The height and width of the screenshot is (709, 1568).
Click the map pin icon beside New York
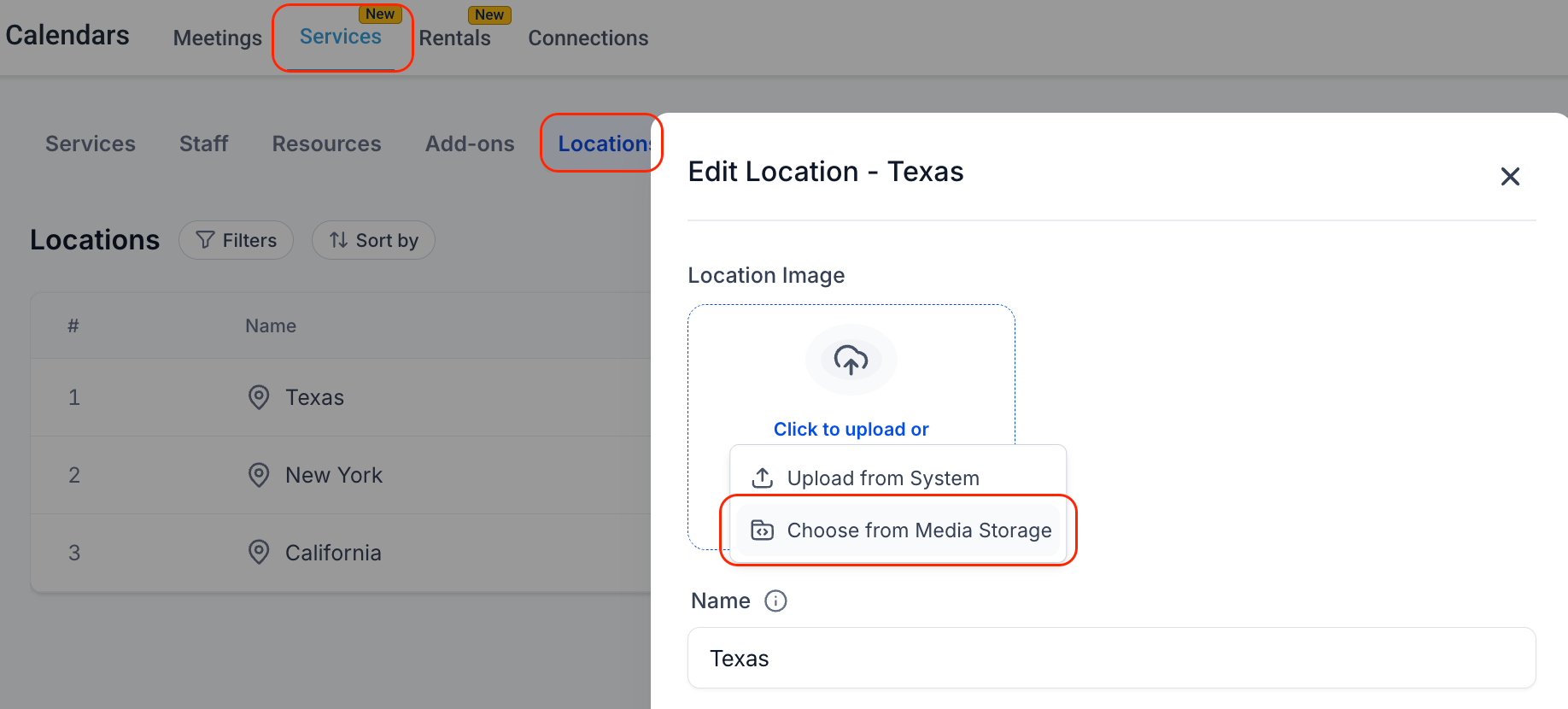pos(259,475)
